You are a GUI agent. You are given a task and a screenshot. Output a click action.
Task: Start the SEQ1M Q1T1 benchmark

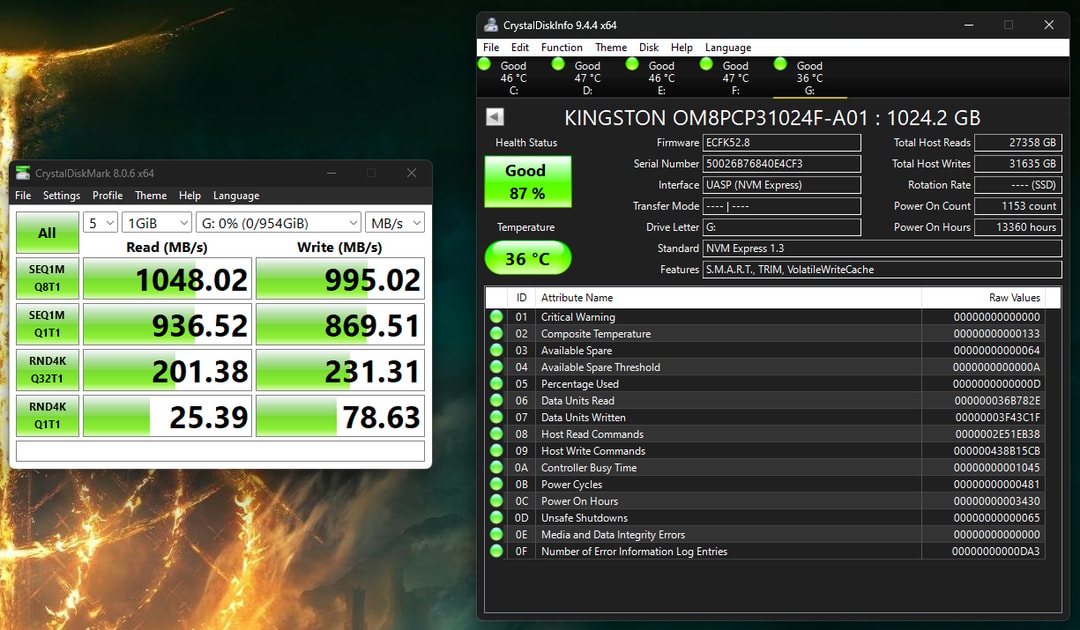48,324
